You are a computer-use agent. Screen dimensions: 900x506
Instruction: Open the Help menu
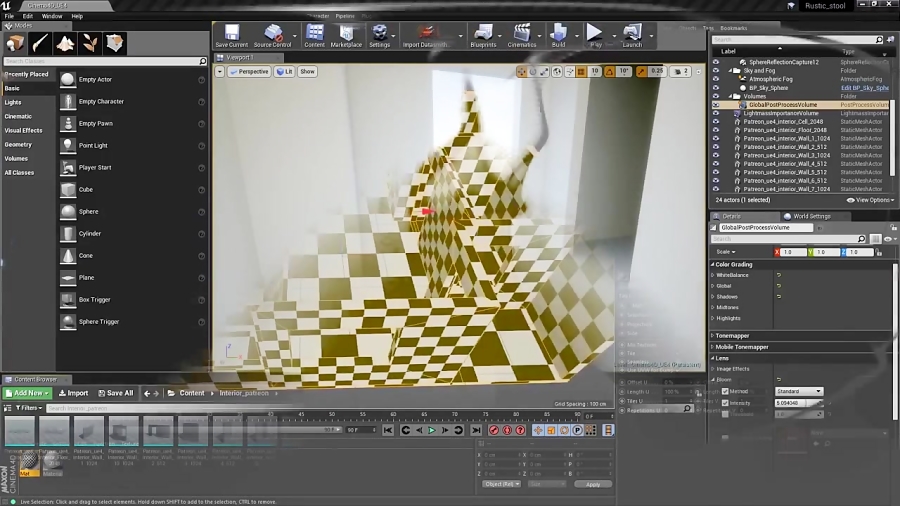[x=77, y=16]
